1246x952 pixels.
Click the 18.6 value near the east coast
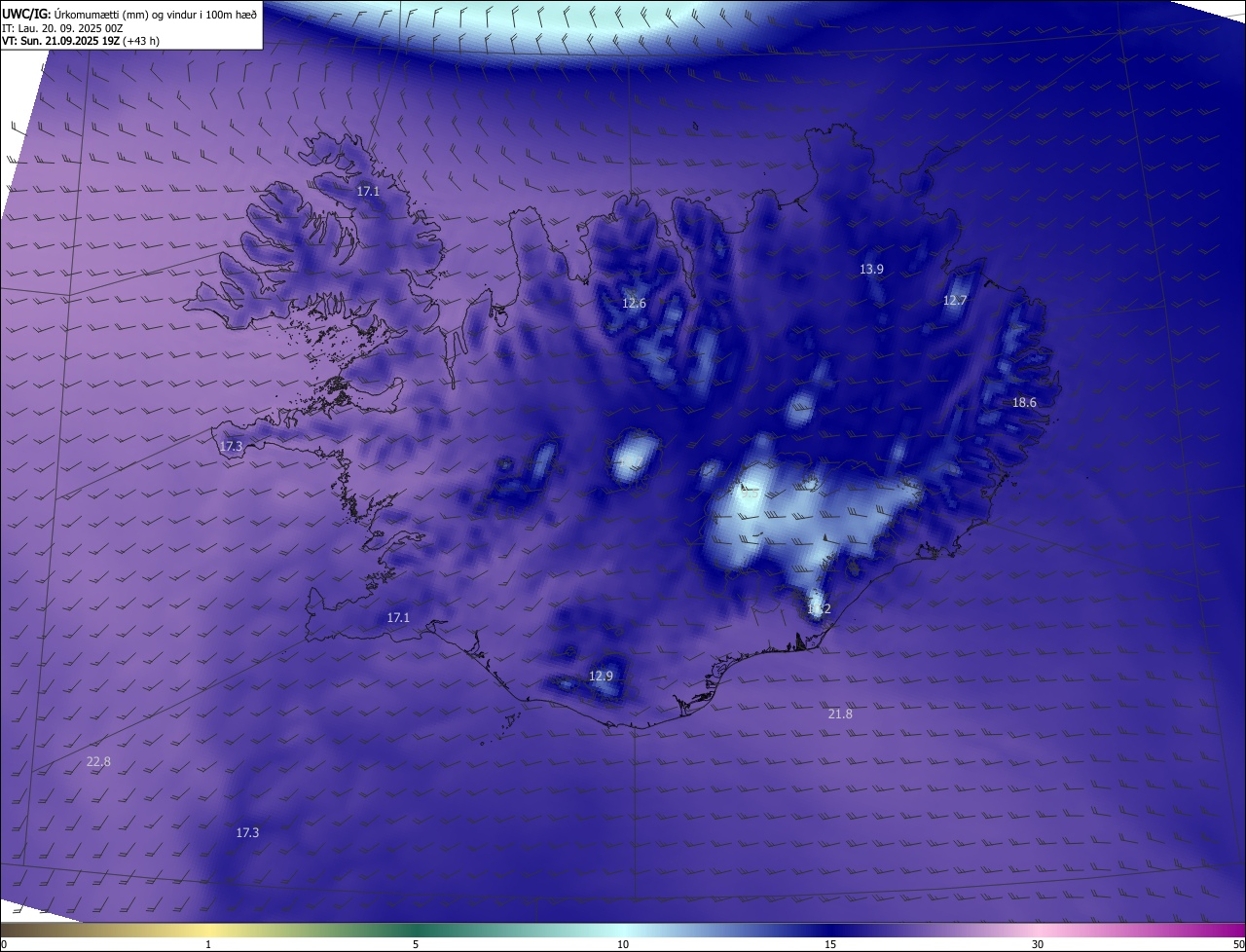(1024, 403)
